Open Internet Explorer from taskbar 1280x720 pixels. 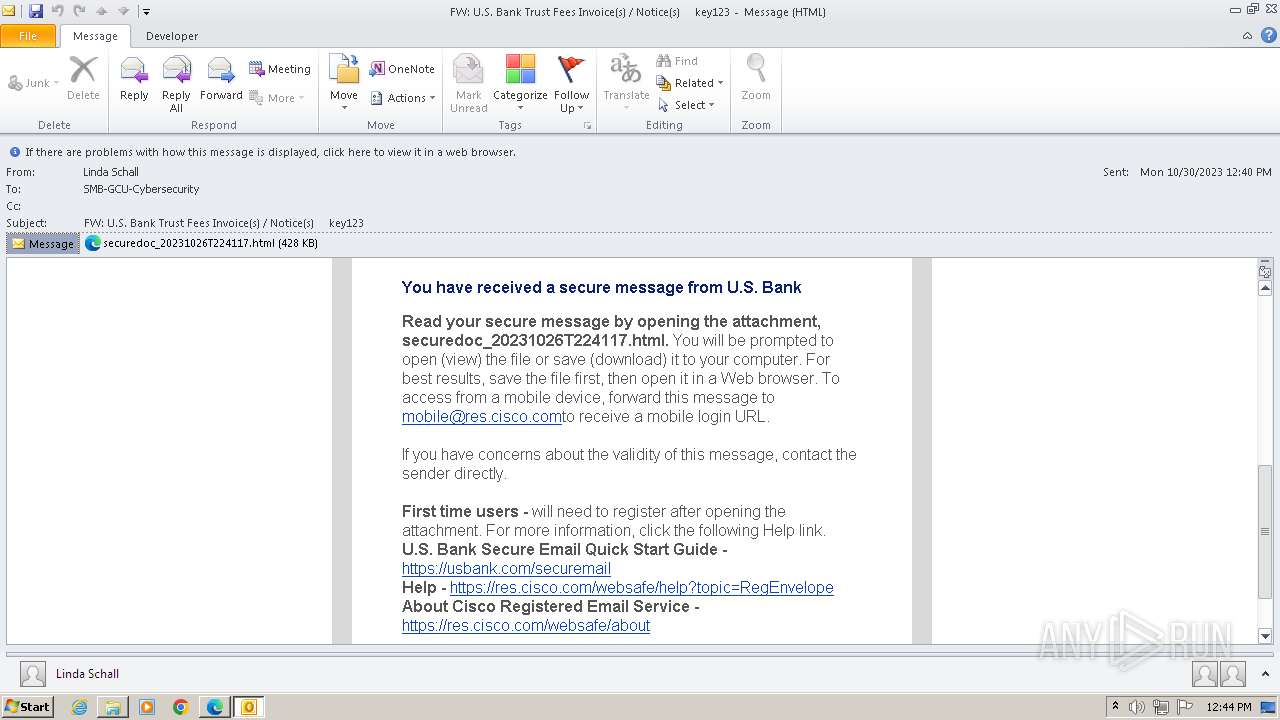(x=79, y=707)
